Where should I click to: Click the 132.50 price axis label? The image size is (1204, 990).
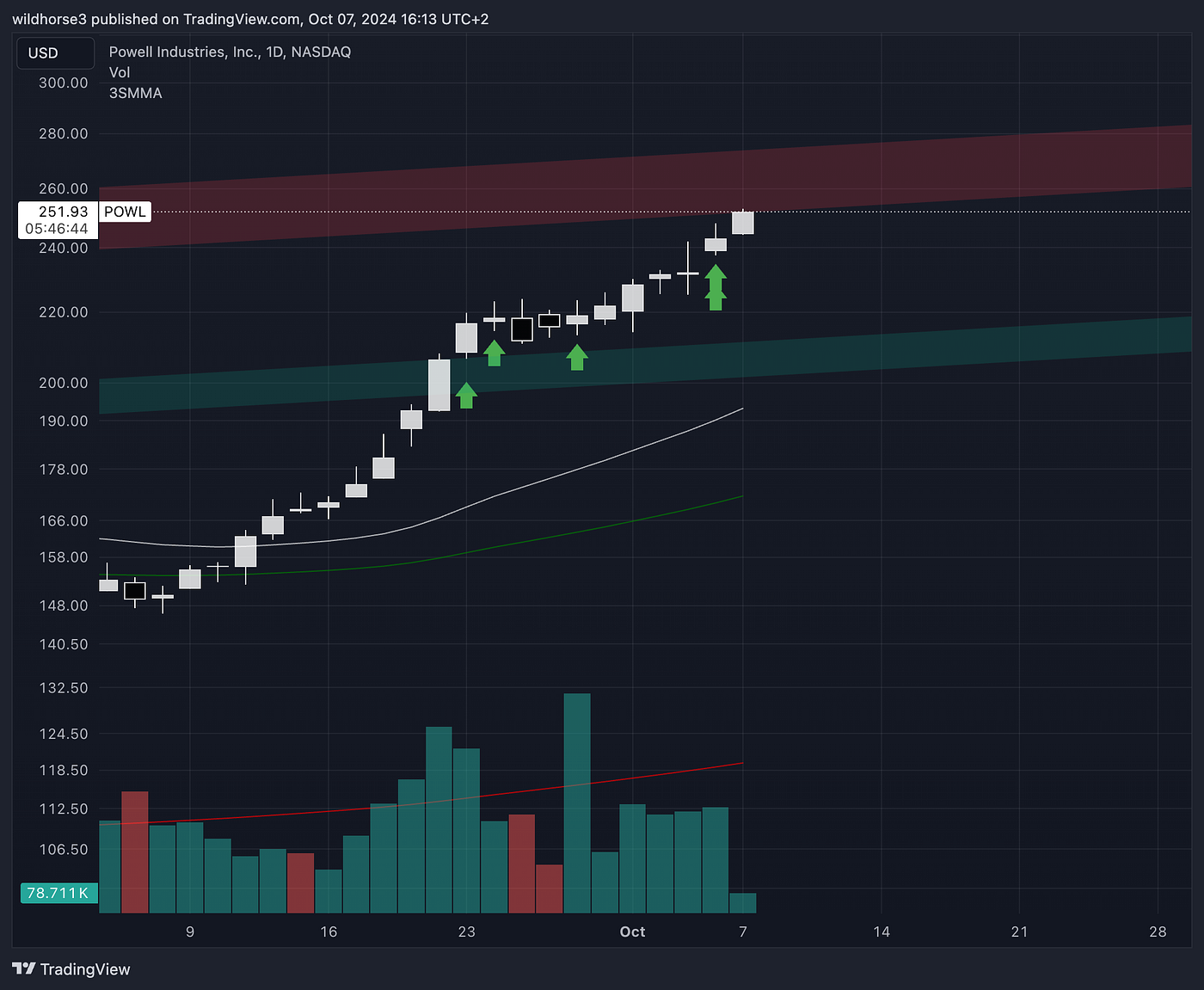pos(64,688)
